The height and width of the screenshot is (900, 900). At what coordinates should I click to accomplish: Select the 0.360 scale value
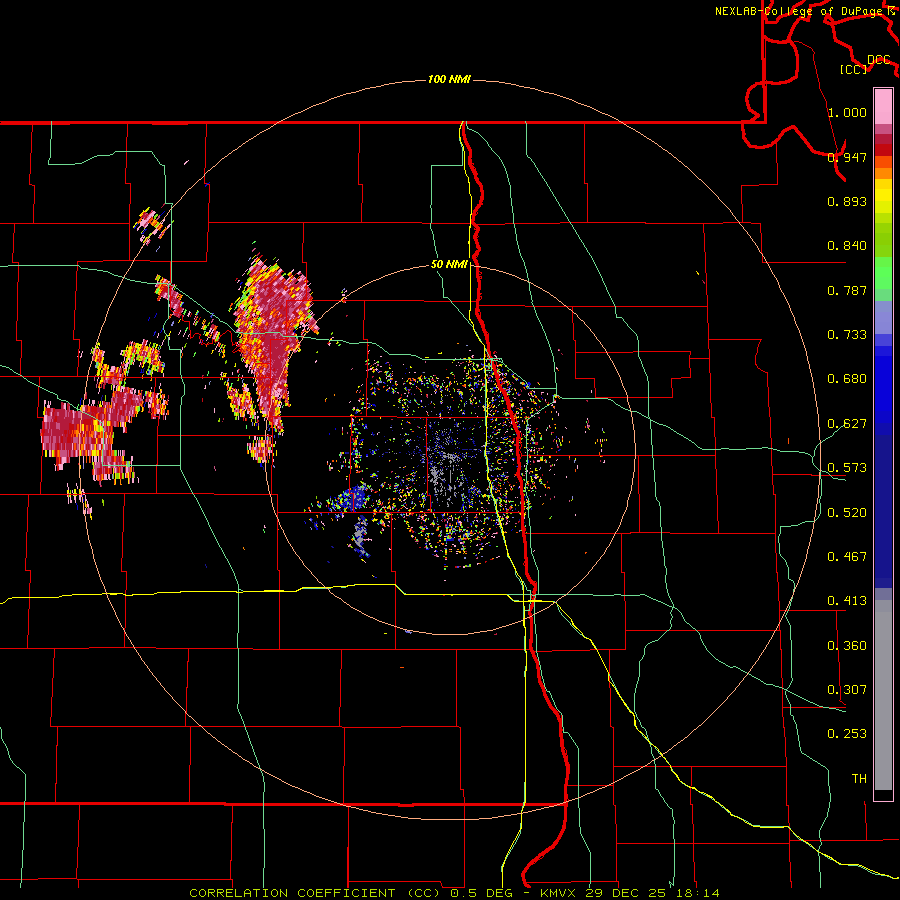point(847,646)
